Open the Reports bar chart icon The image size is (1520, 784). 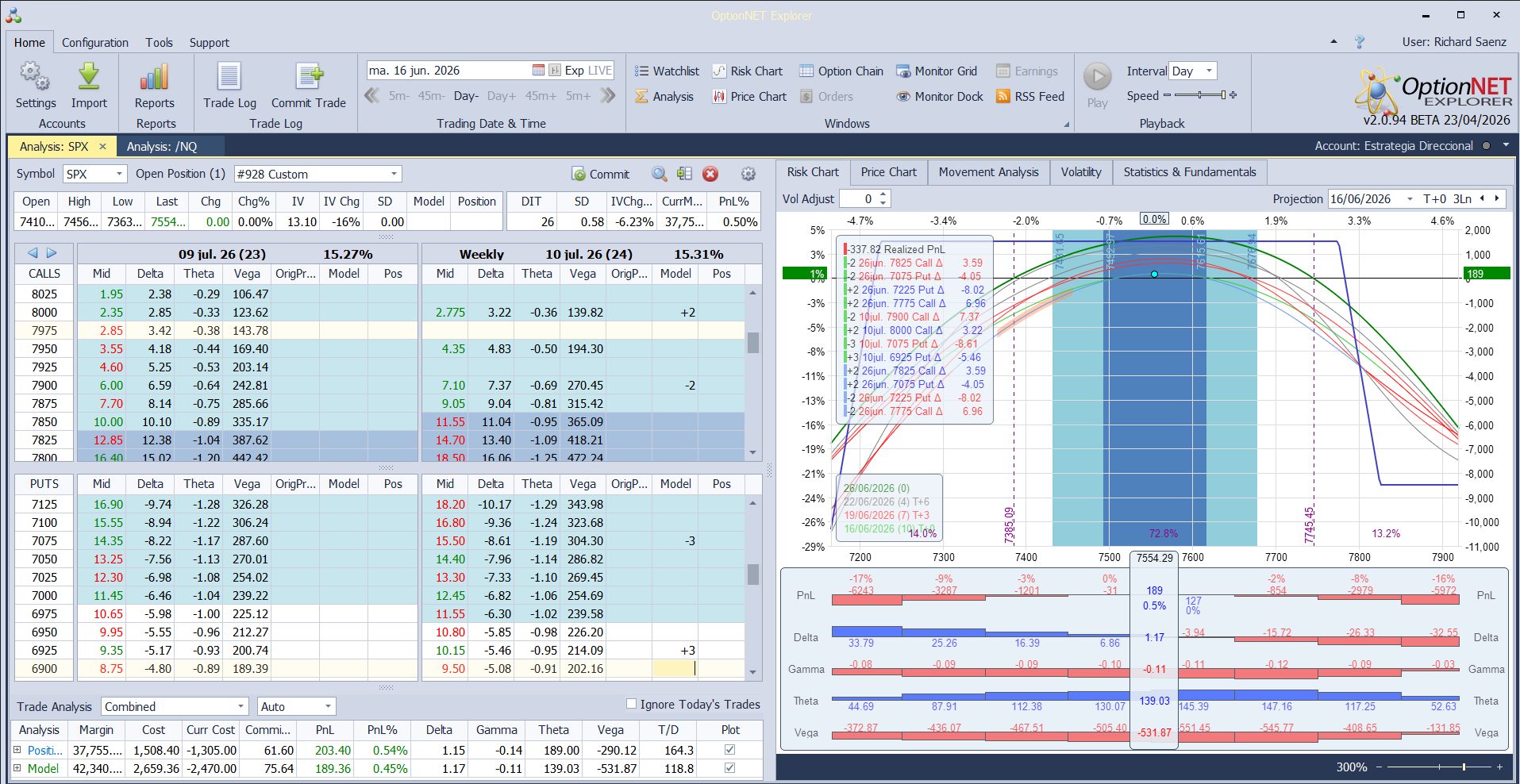coord(155,76)
